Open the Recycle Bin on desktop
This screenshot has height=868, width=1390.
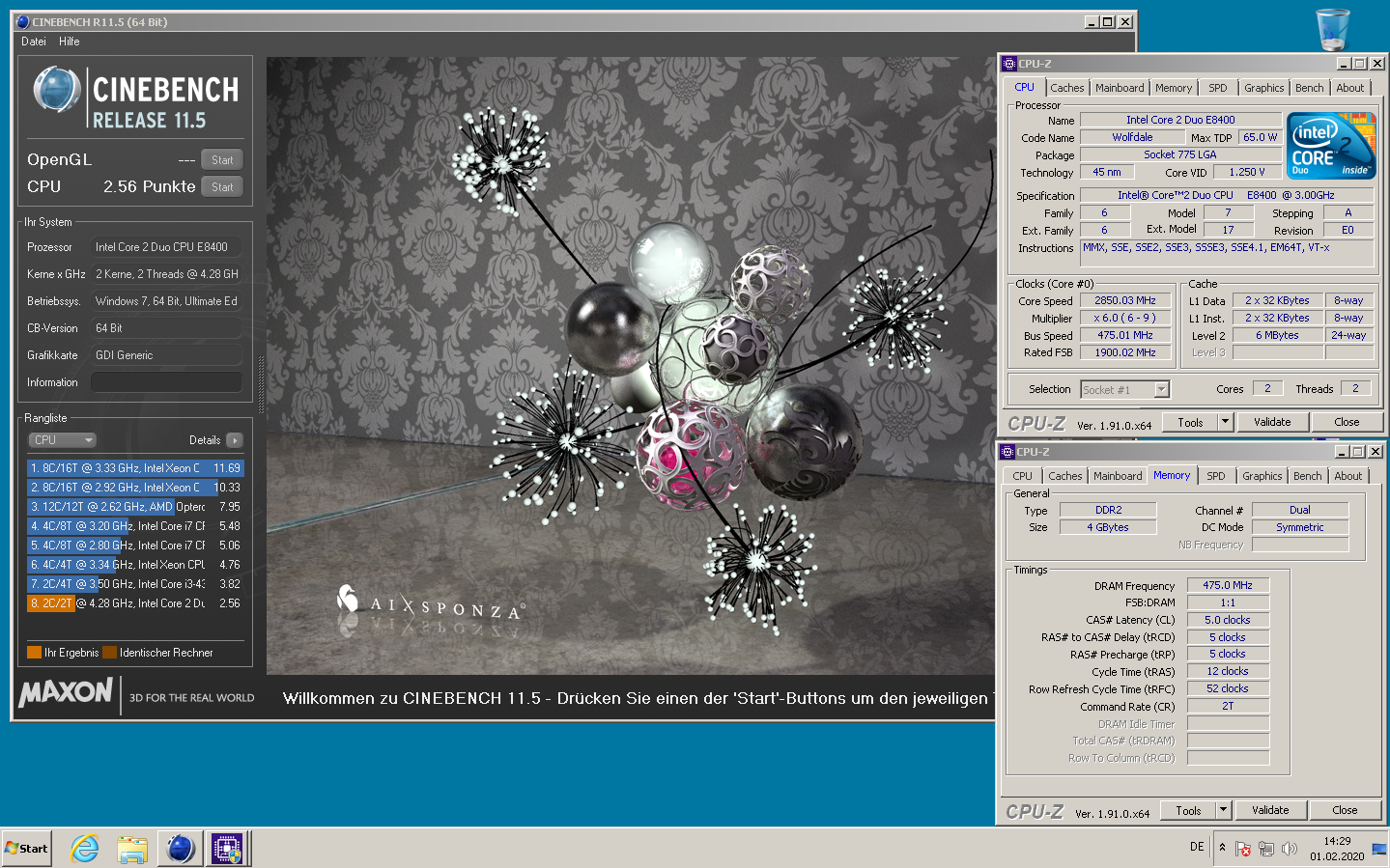(1333, 29)
